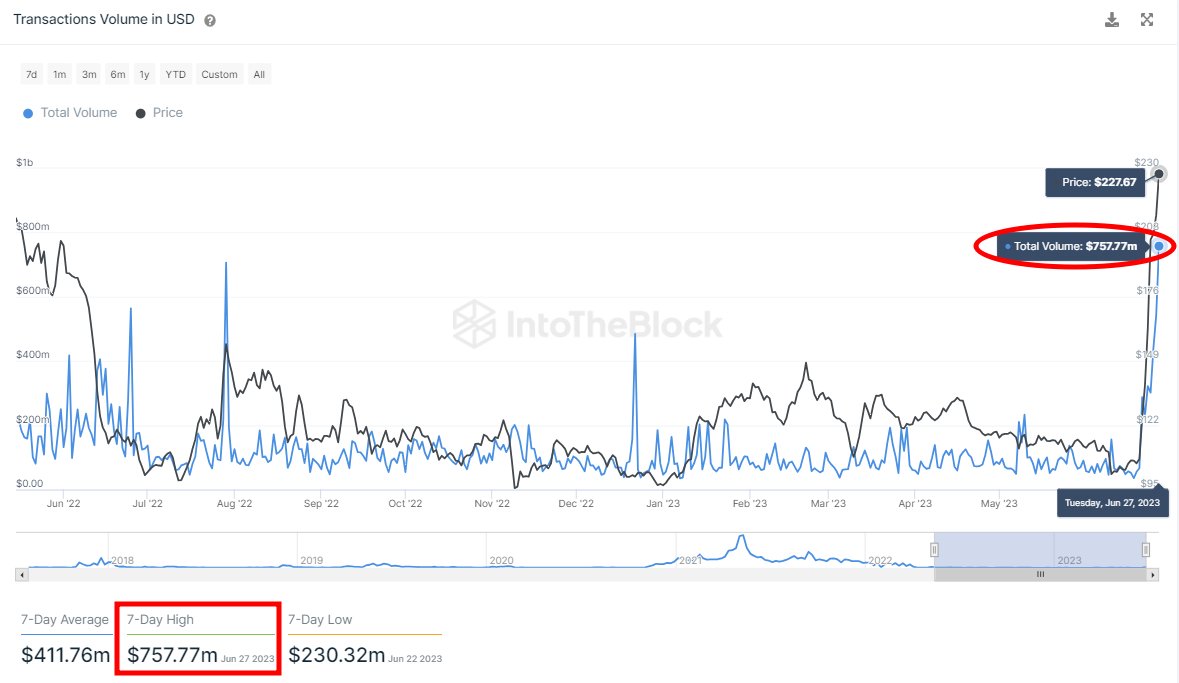Select the 7d time range

[31, 73]
